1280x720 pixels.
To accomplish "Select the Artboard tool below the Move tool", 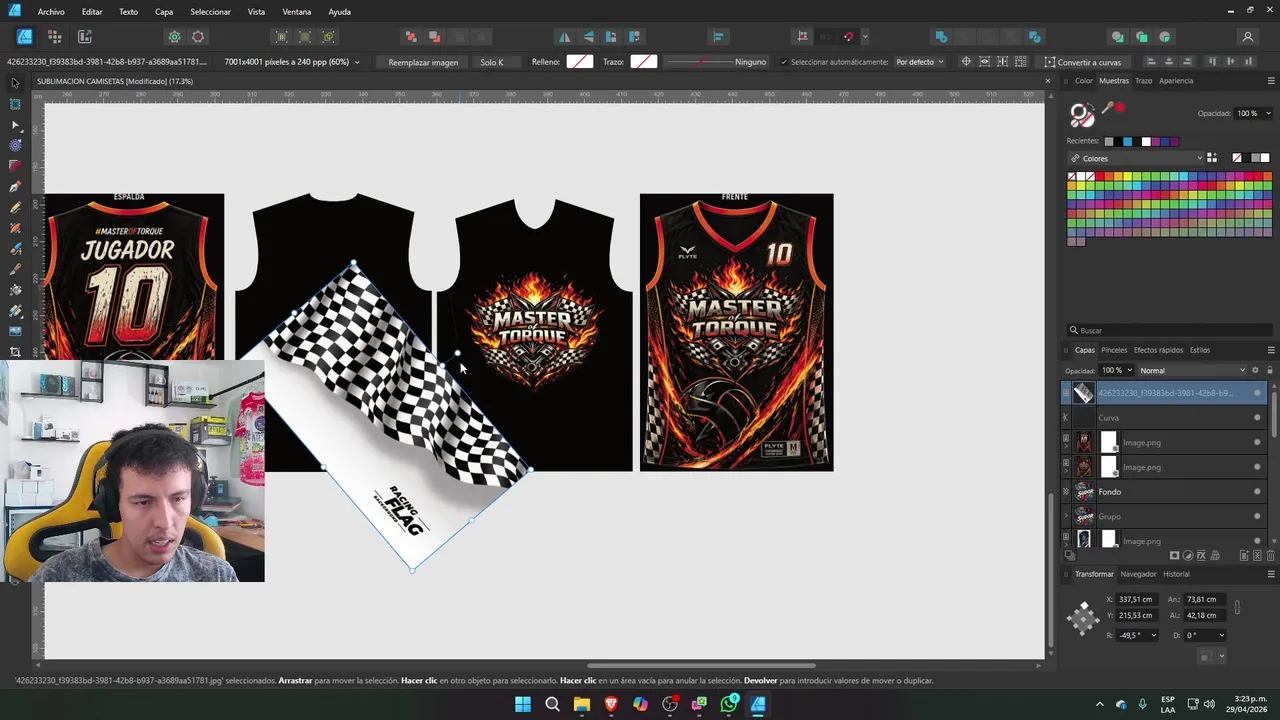I will 15,104.
